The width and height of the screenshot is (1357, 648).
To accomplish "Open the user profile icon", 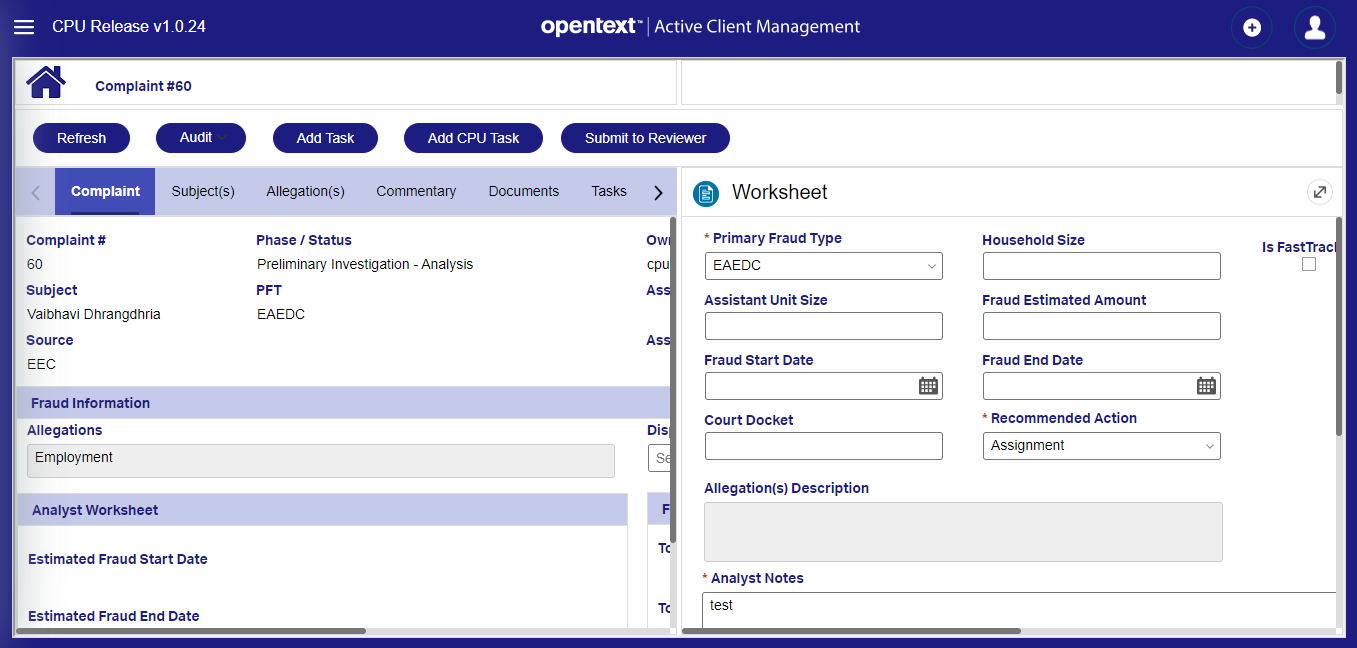I will (x=1314, y=28).
